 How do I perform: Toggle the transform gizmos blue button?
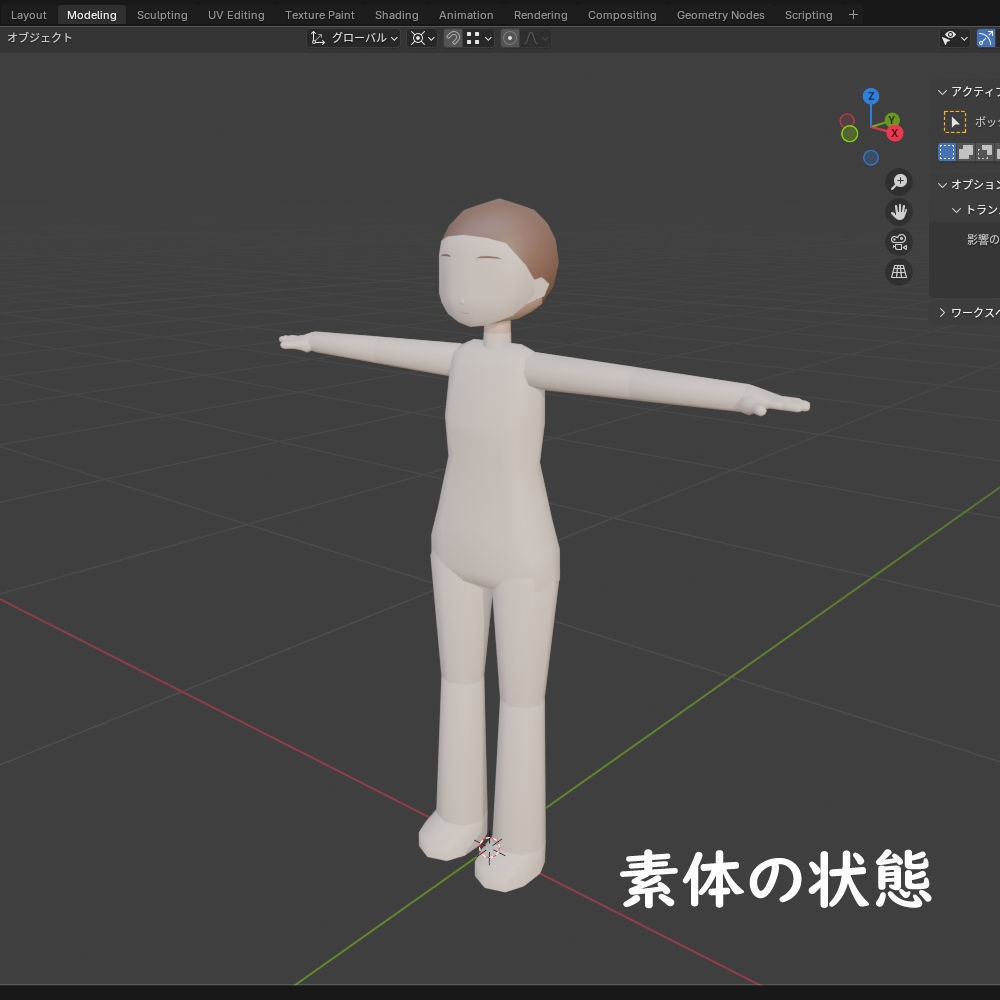tap(987, 38)
